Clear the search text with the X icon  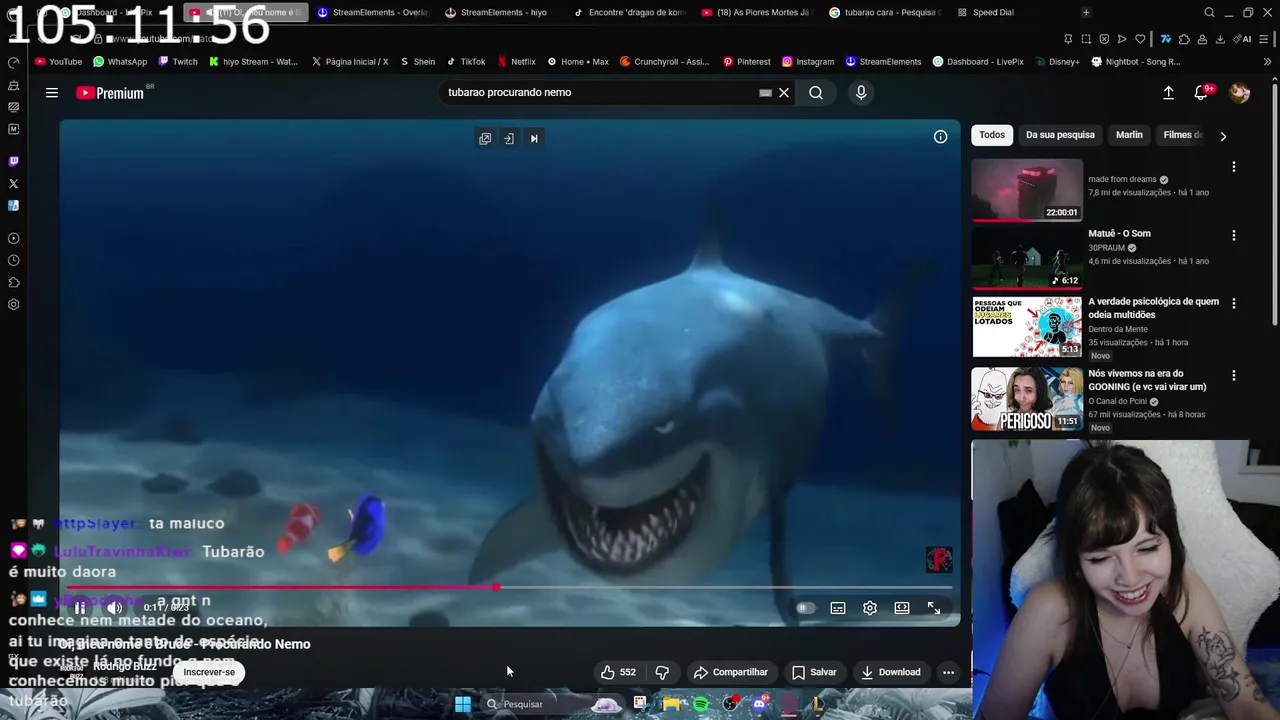click(784, 93)
